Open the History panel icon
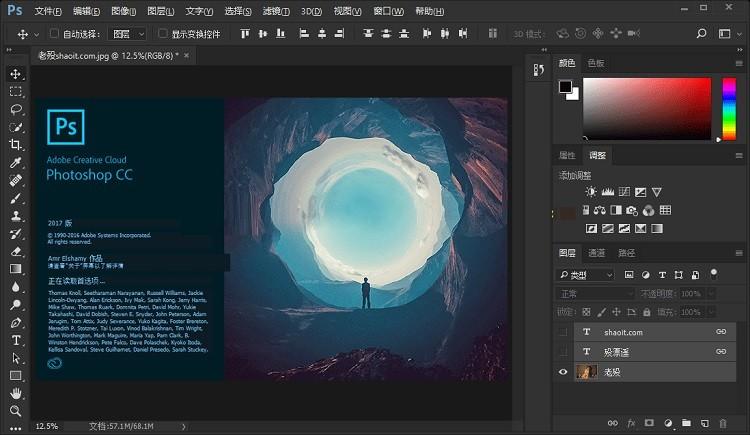The height and width of the screenshot is (435, 750). pyautogui.click(x=539, y=70)
